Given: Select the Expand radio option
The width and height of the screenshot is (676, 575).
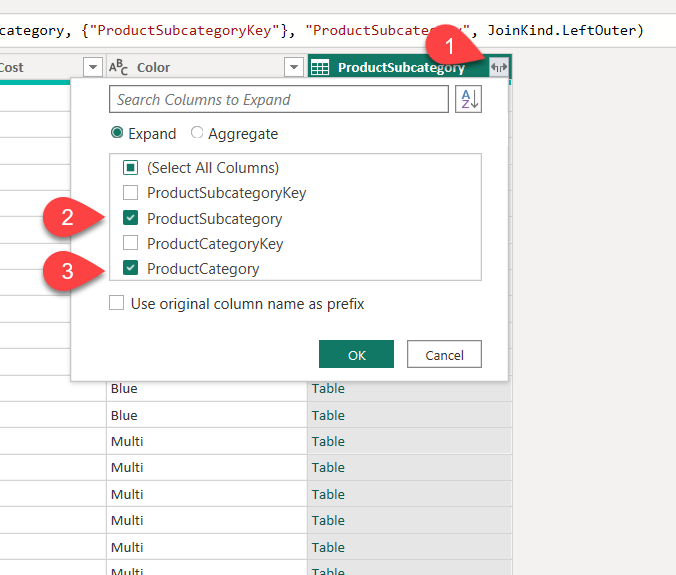Looking at the screenshot, I should pyautogui.click(x=118, y=133).
